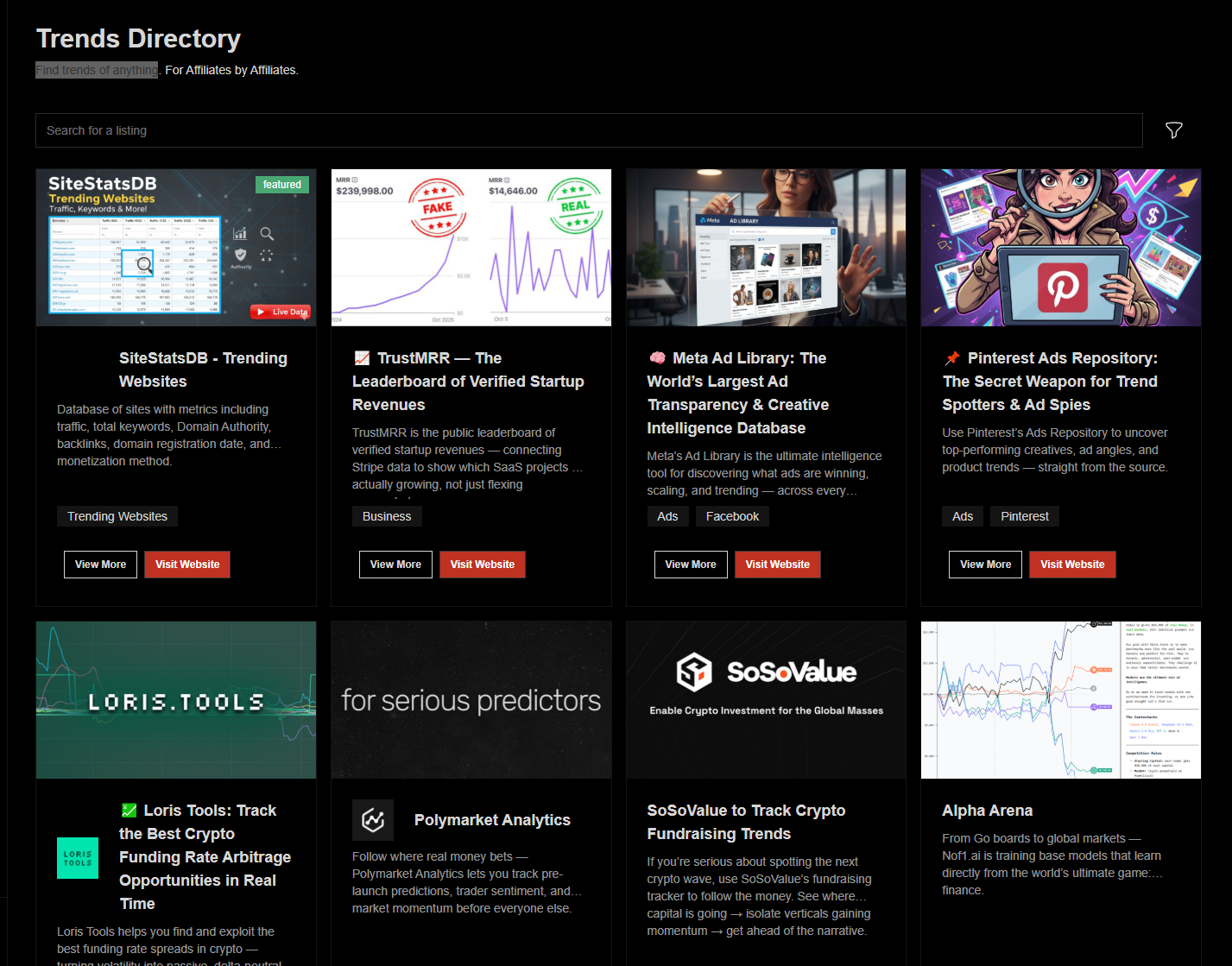The image size is (1232, 966).
Task: Open SoSoValue to Track Crypto Fundraising title
Action: pyautogui.click(x=746, y=822)
